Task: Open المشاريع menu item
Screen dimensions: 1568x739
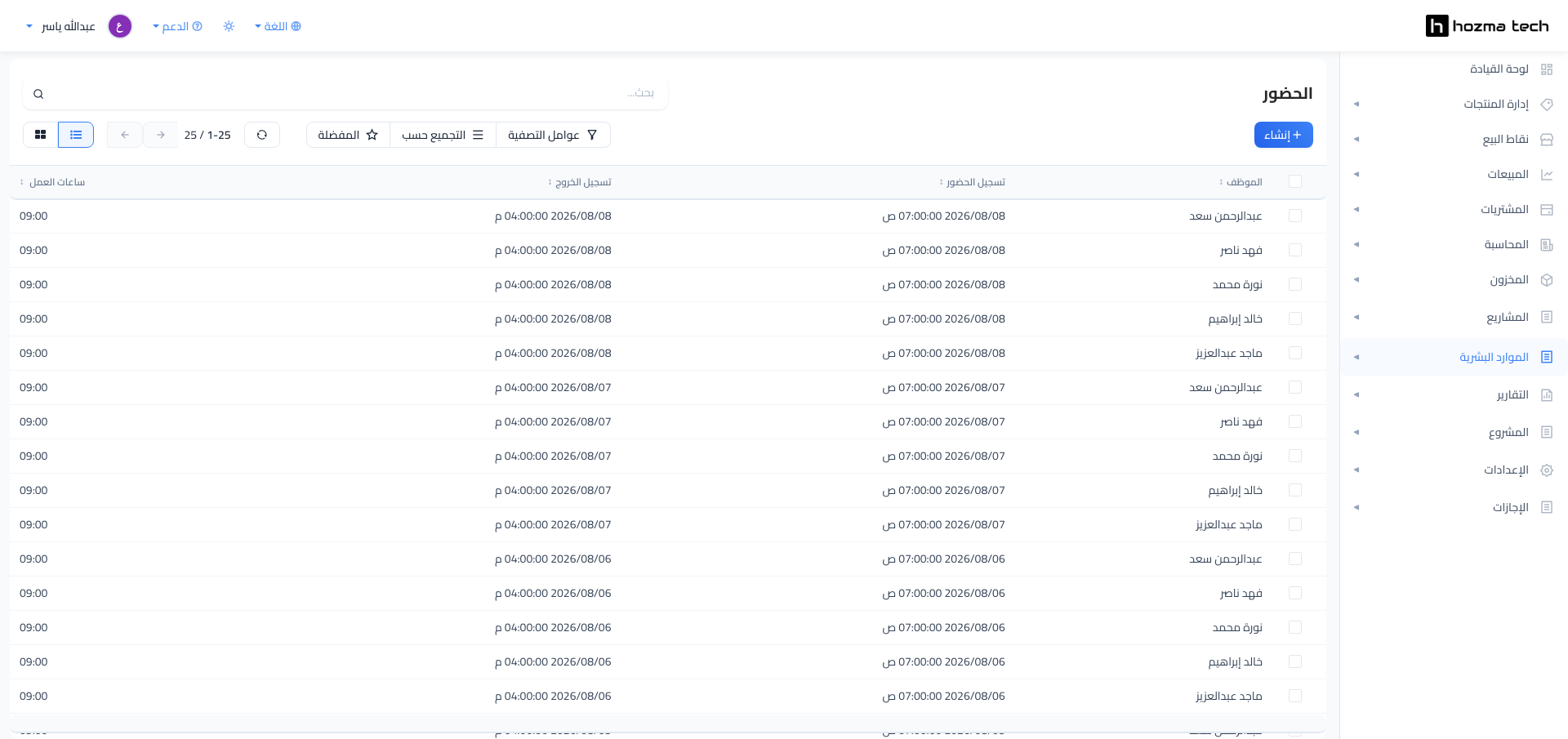Action: [x=1508, y=317]
